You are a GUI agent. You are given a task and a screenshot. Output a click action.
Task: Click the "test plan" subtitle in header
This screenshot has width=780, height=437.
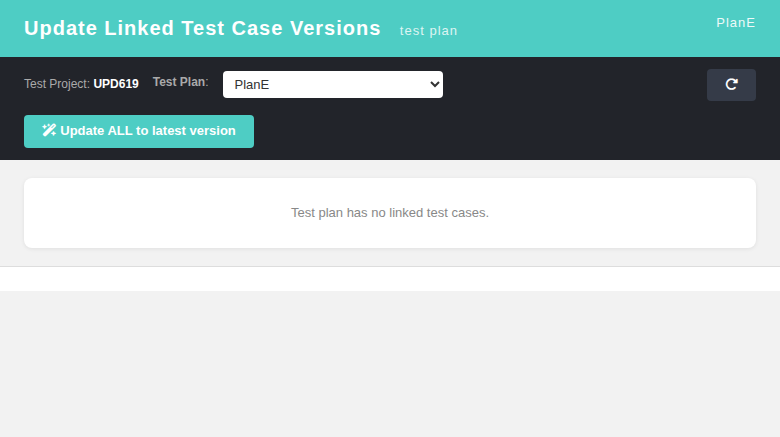click(428, 31)
